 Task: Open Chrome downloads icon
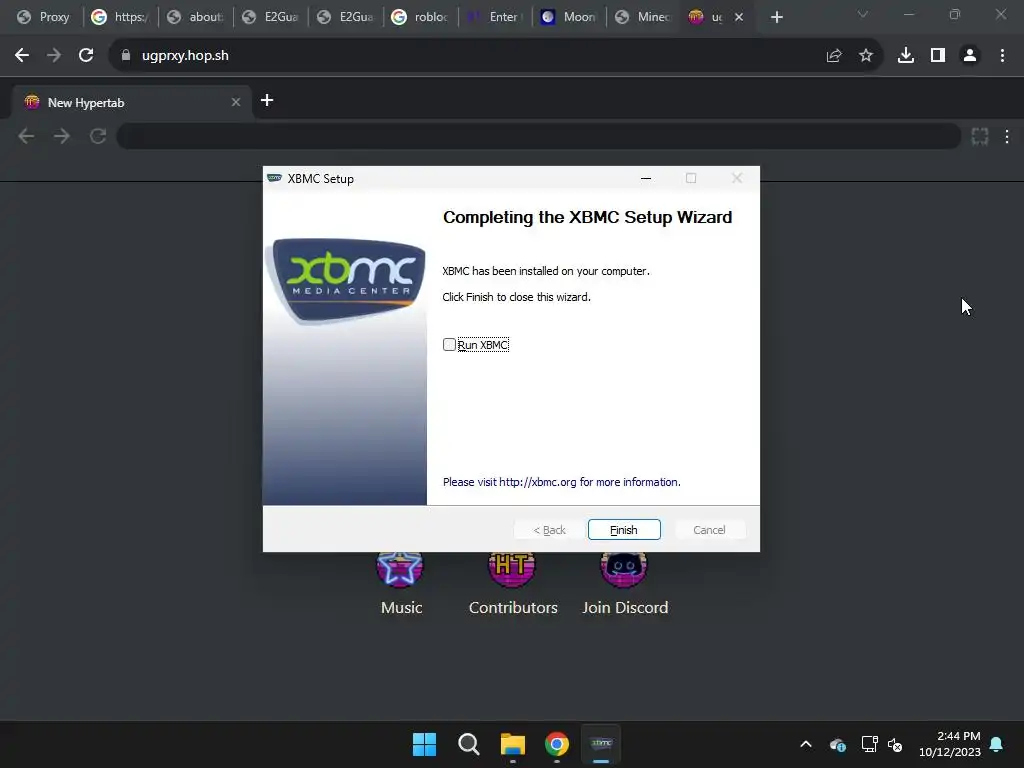pos(906,56)
